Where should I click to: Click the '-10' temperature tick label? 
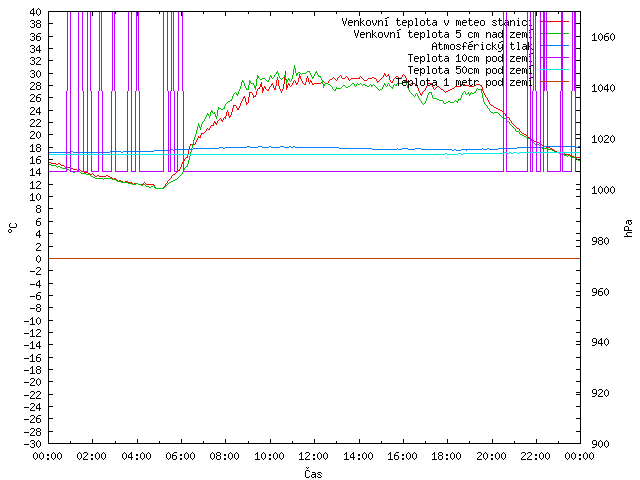pos(33,321)
